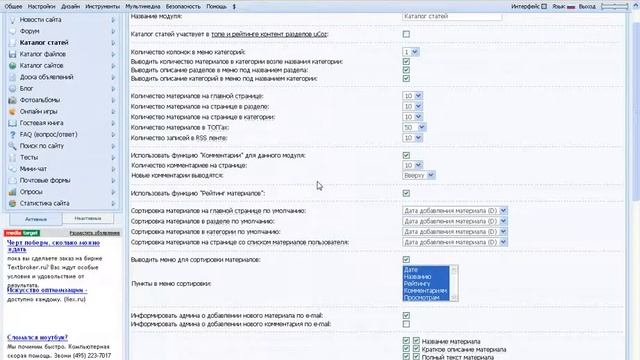640x360 pixels.
Task: Click the slider in top right corner
Action: tap(615, 7)
